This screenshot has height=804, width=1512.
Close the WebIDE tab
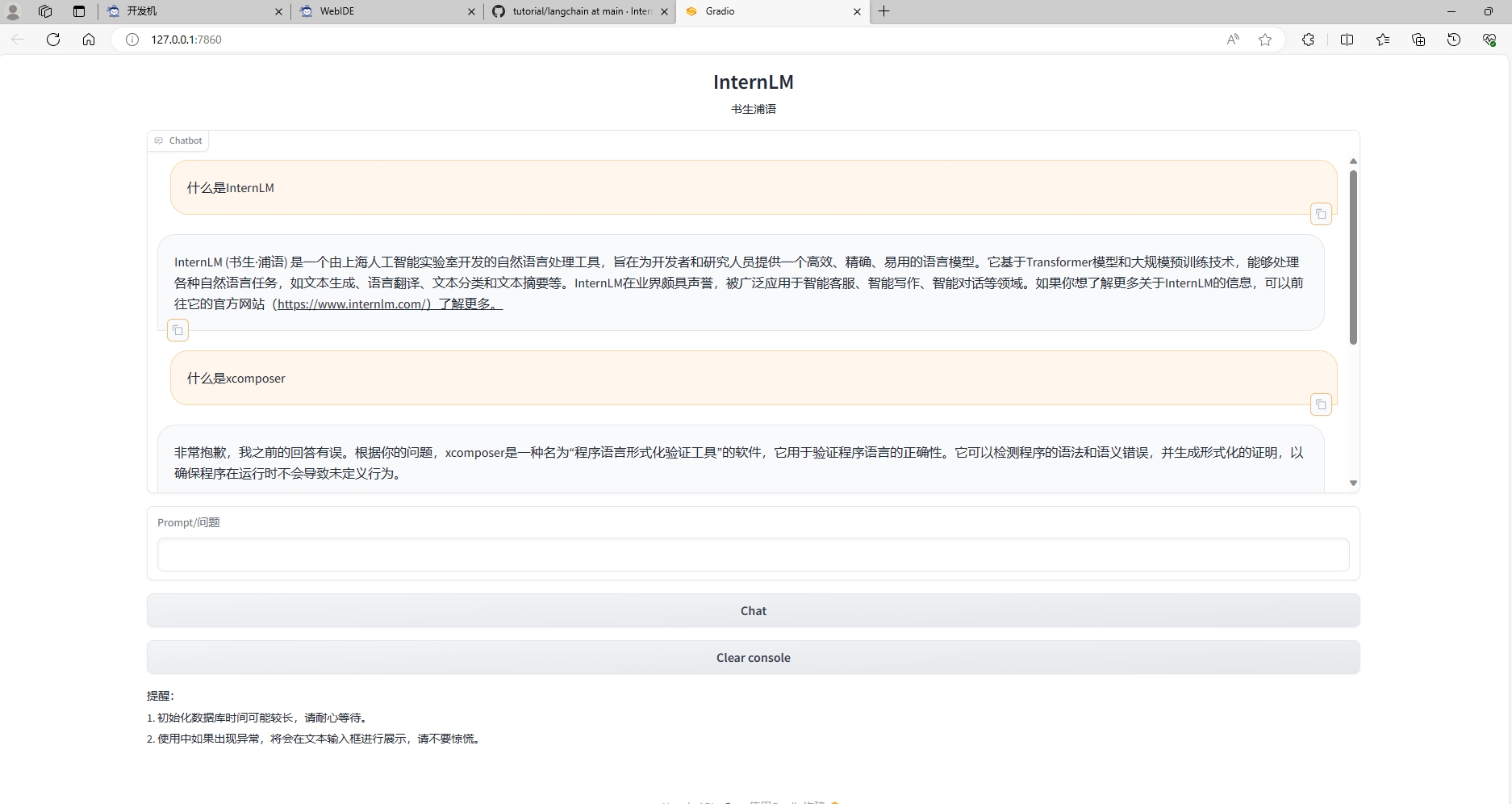tap(472, 11)
